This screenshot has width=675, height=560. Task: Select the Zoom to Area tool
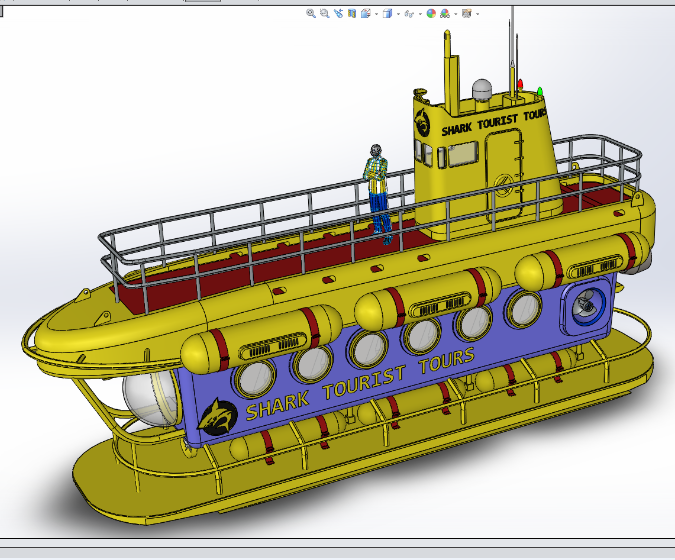pos(325,14)
